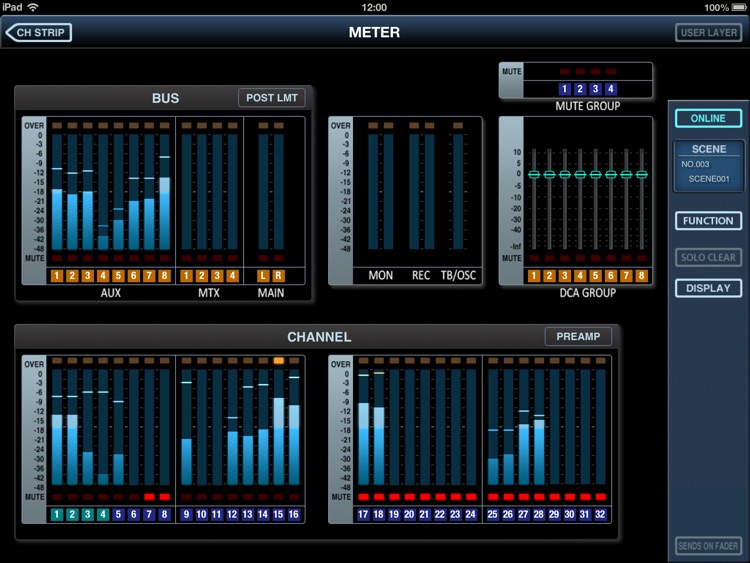Select AUX bus 4 number button
The image size is (750, 563).
pyautogui.click(x=103, y=276)
